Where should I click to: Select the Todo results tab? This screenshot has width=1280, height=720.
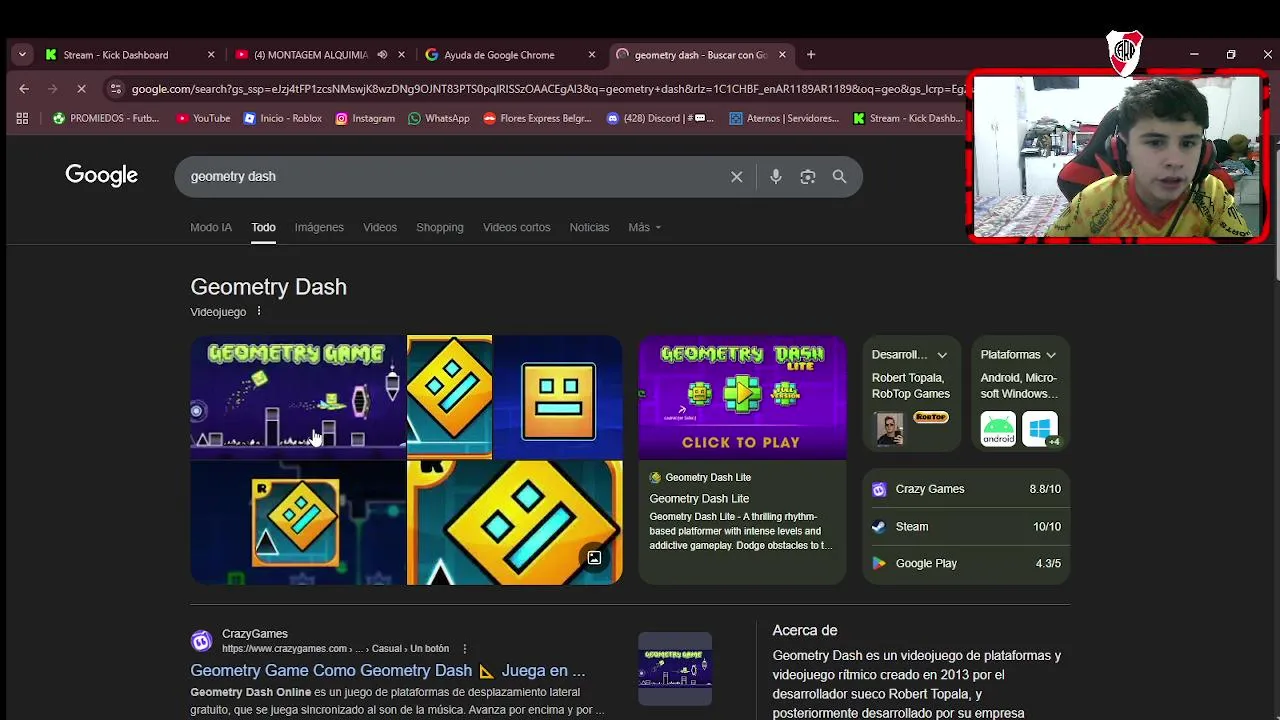tap(263, 227)
